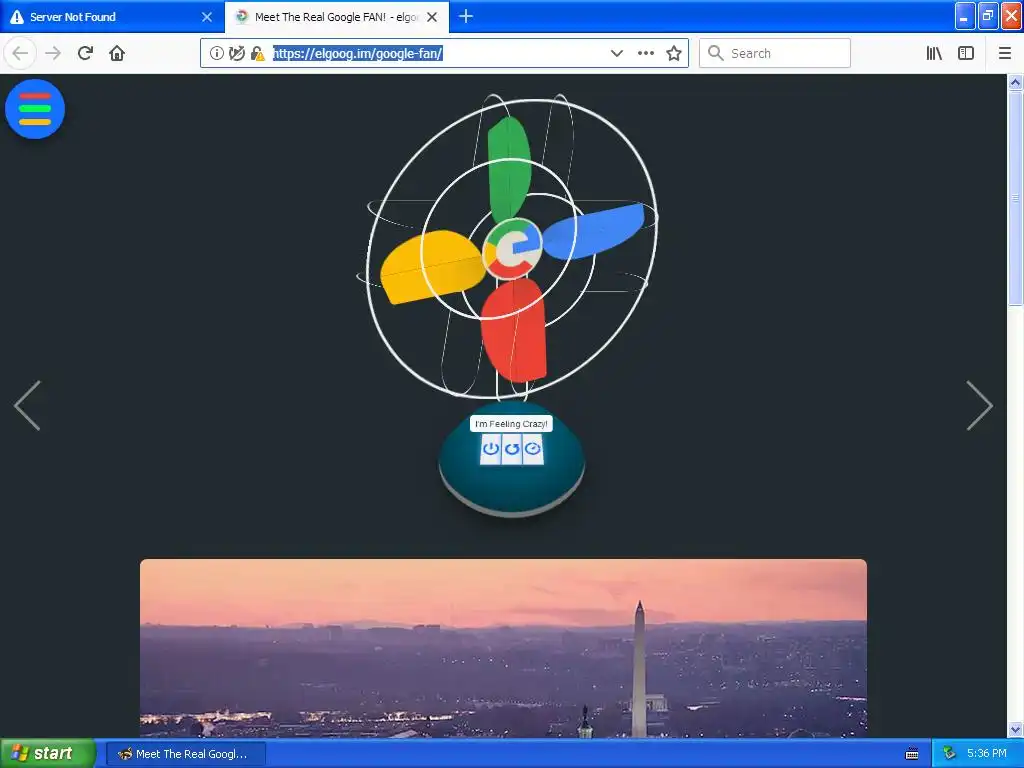
Task: Click the network tray icon
Action: point(949,754)
